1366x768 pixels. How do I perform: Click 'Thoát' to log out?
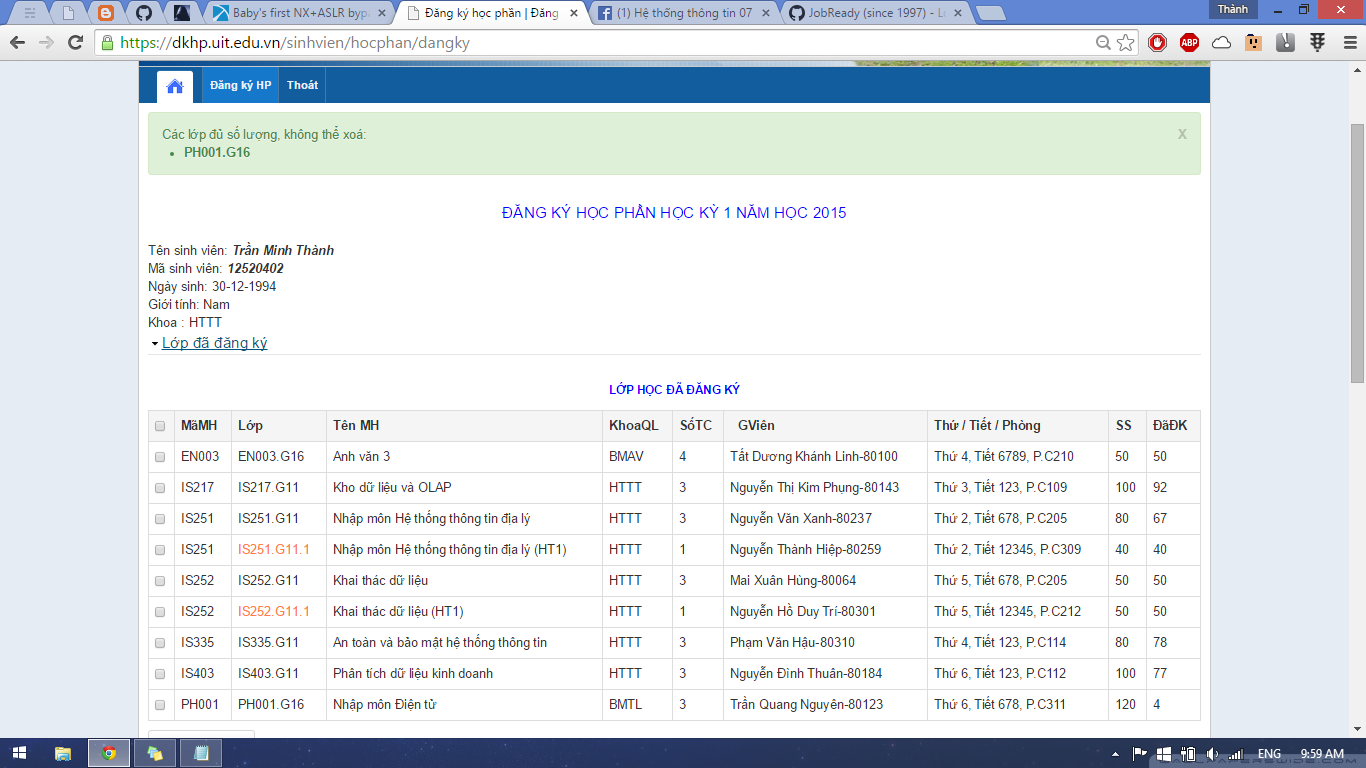(x=302, y=86)
